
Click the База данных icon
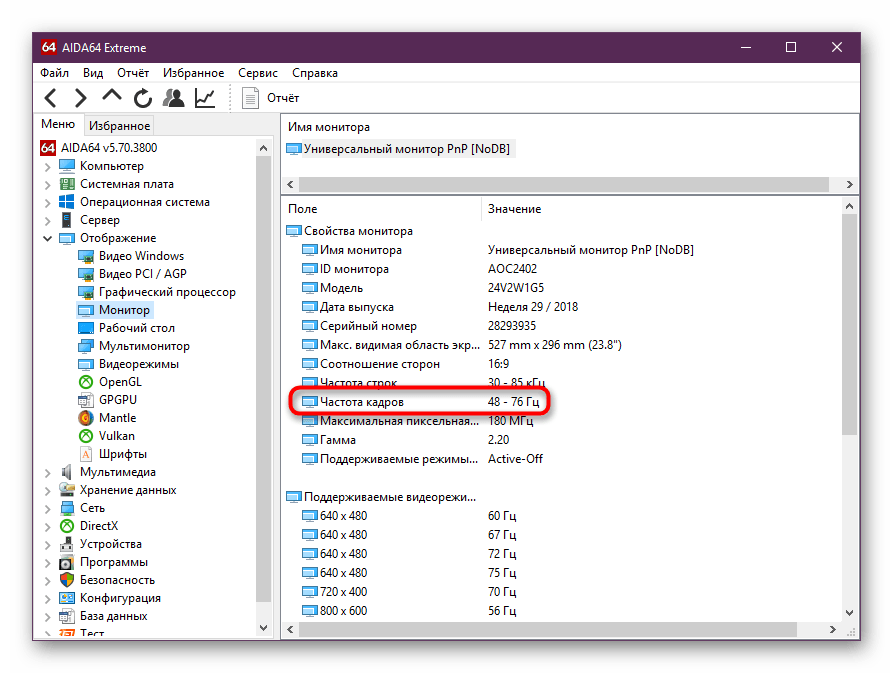pos(67,616)
